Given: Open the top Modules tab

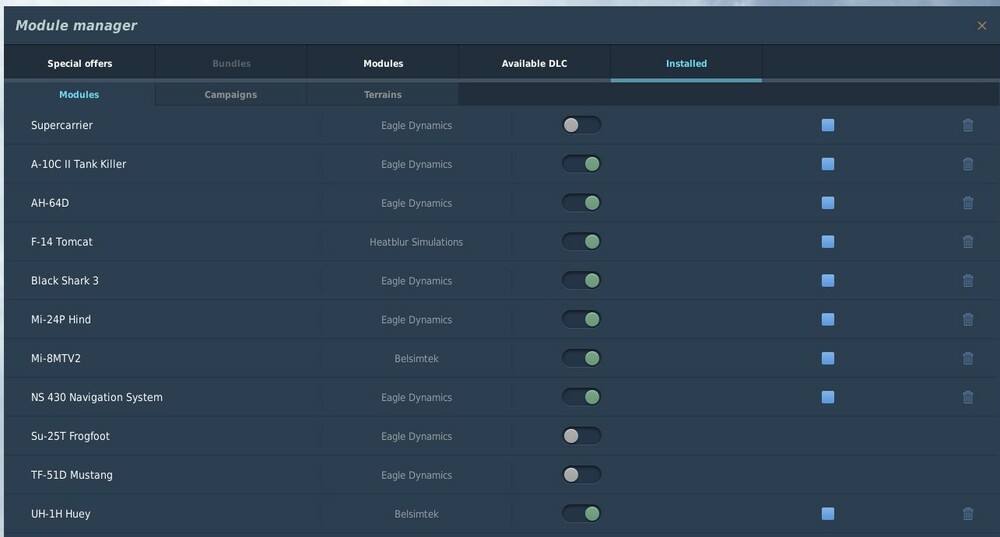Looking at the screenshot, I should tap(383, 63).
